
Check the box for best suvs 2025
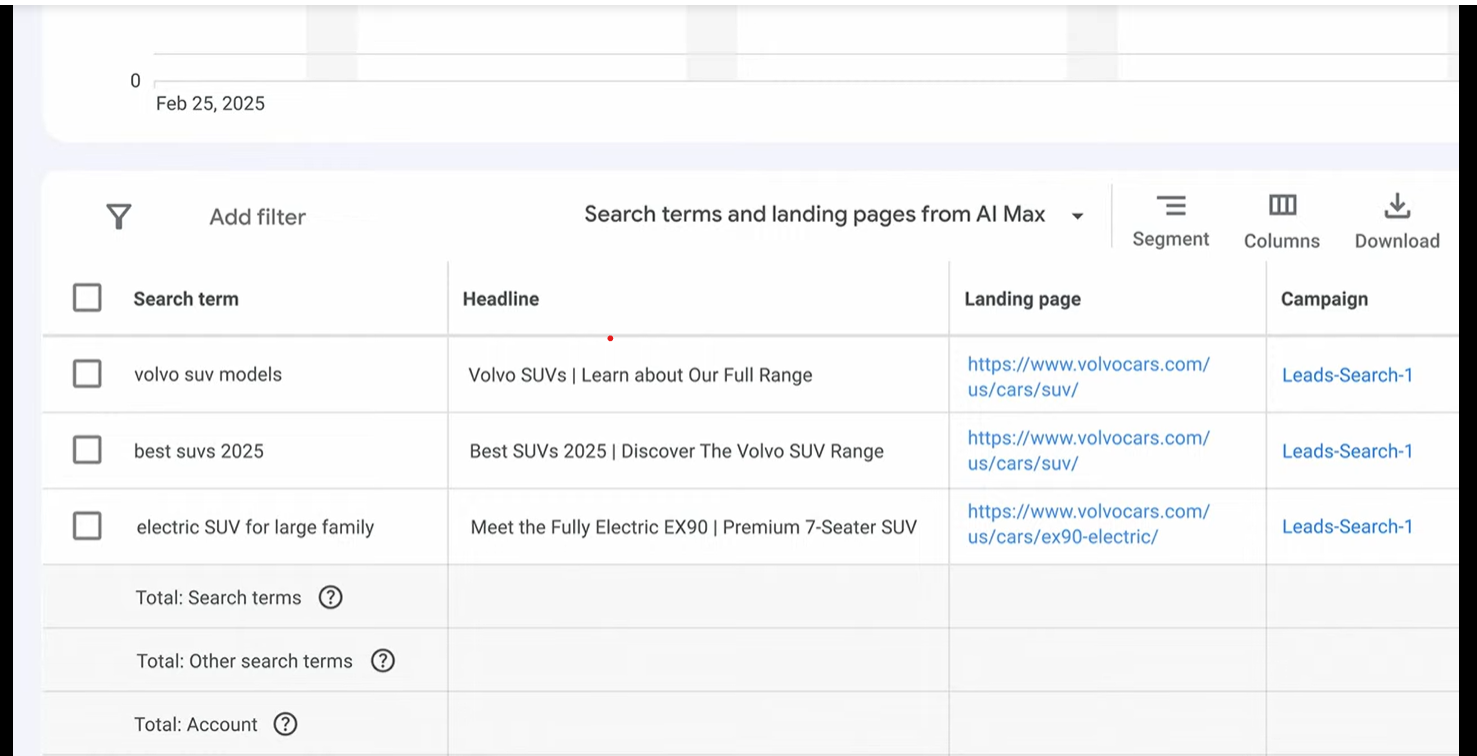tap(87, 450)
